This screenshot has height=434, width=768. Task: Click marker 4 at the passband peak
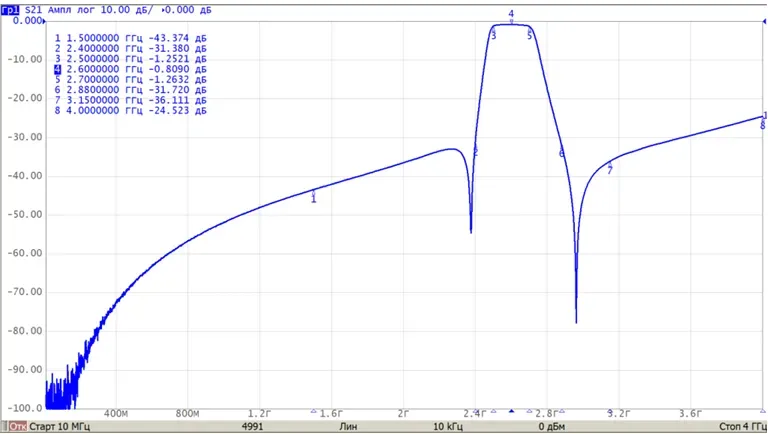(511, 17)
